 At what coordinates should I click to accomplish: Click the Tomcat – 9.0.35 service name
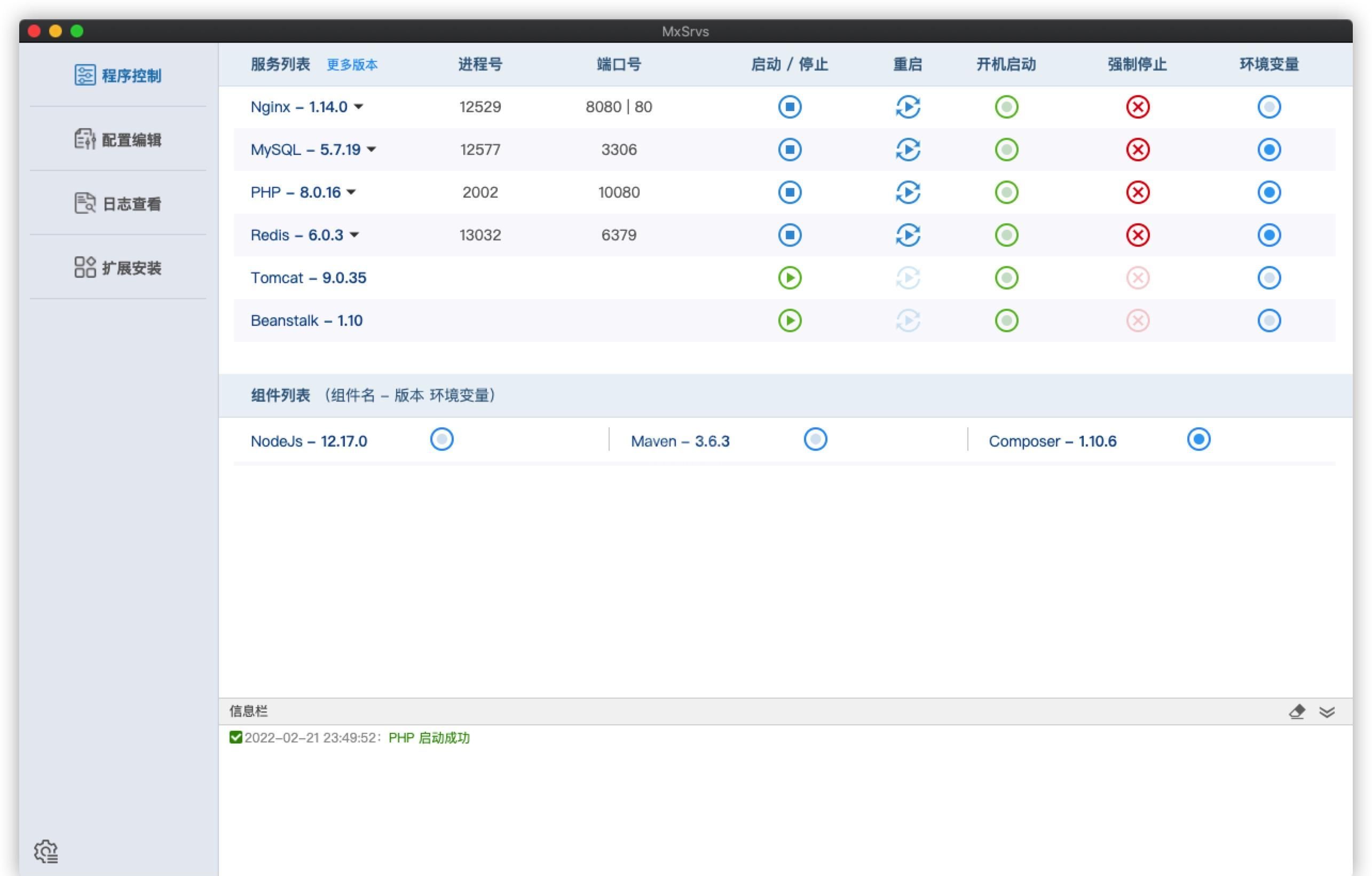[308, 278]
